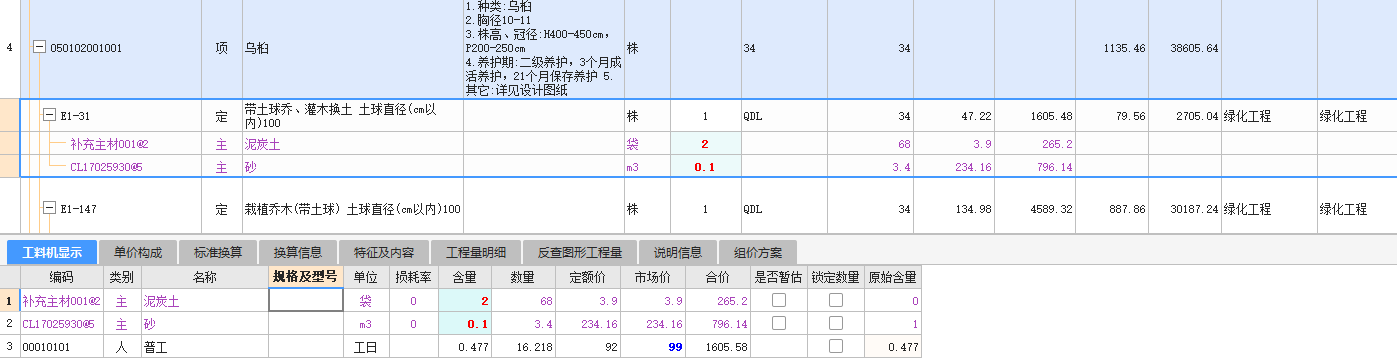Click the 栽植乔木(带土球) name cell
Screen dimensions: 1397x360
pos(352,209)
